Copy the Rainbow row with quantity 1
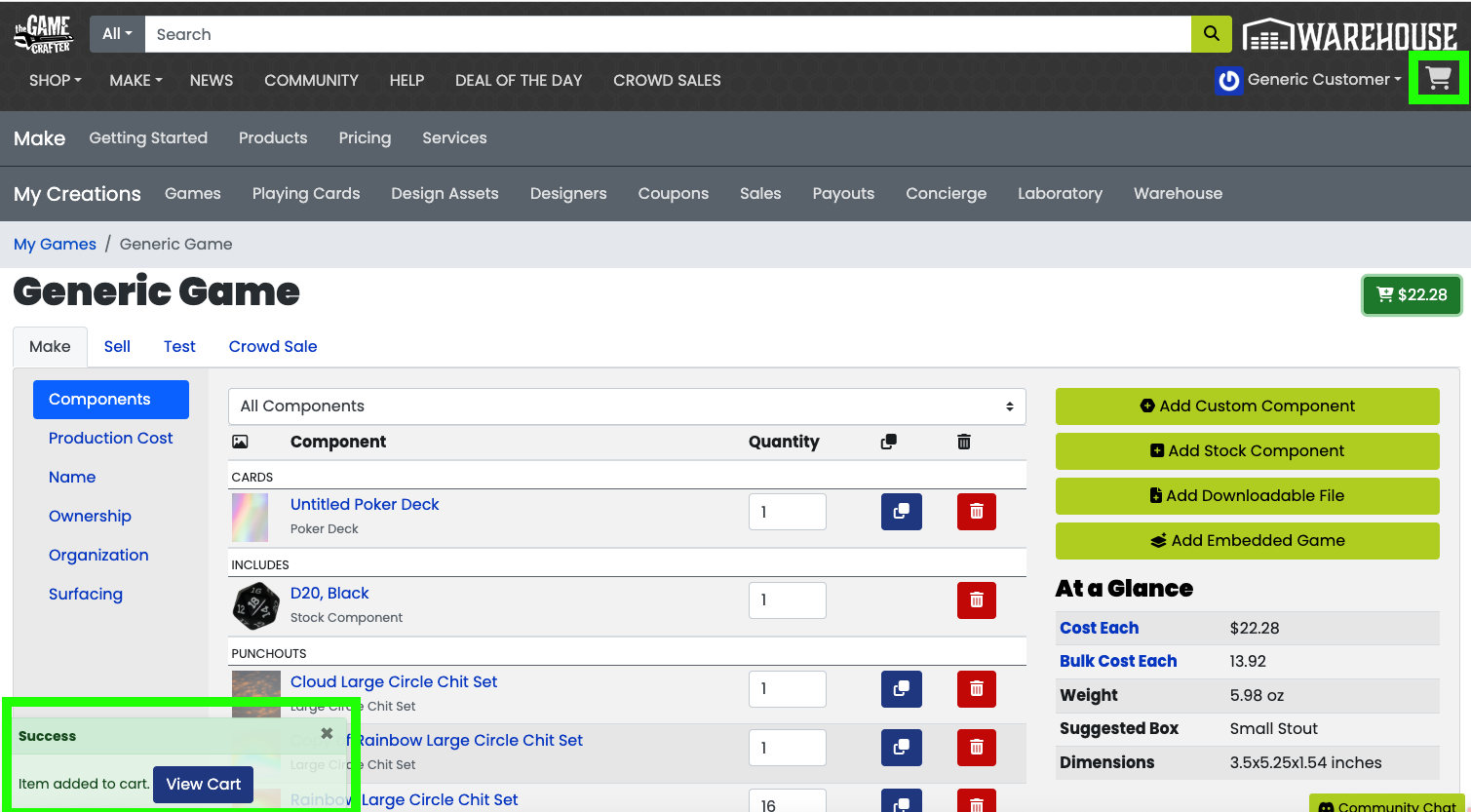The height and width of the screenshot is (812, 1471). [x=902, y=747]
